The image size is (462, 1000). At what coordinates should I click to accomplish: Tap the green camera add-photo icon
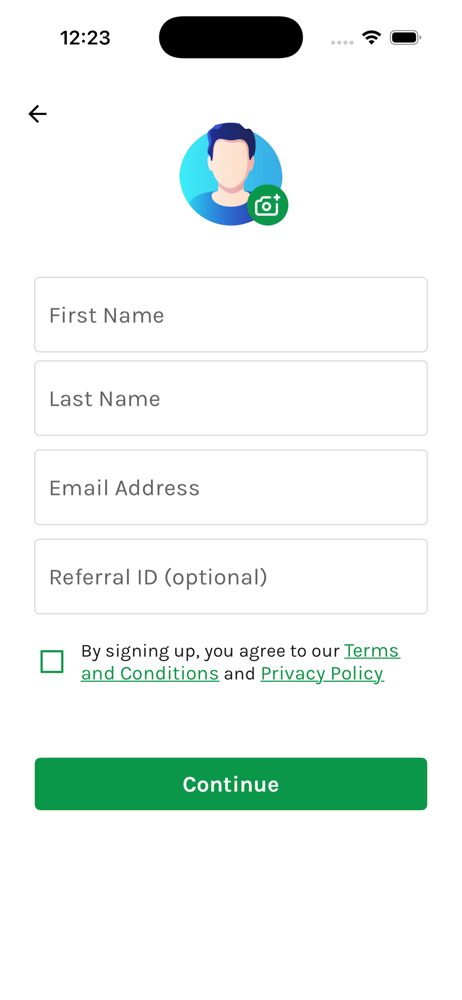267,205
